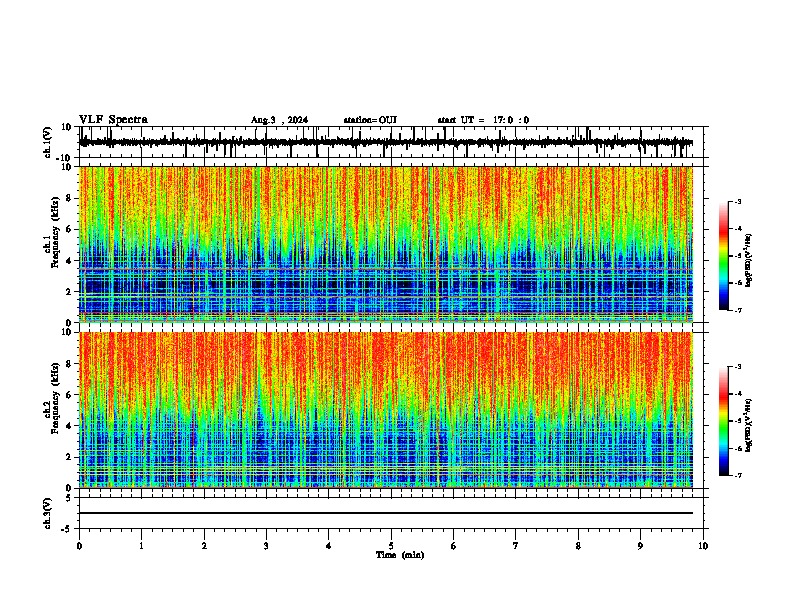
Task: Click the "ch.3(V)" axis label
Action: (48, 513)
